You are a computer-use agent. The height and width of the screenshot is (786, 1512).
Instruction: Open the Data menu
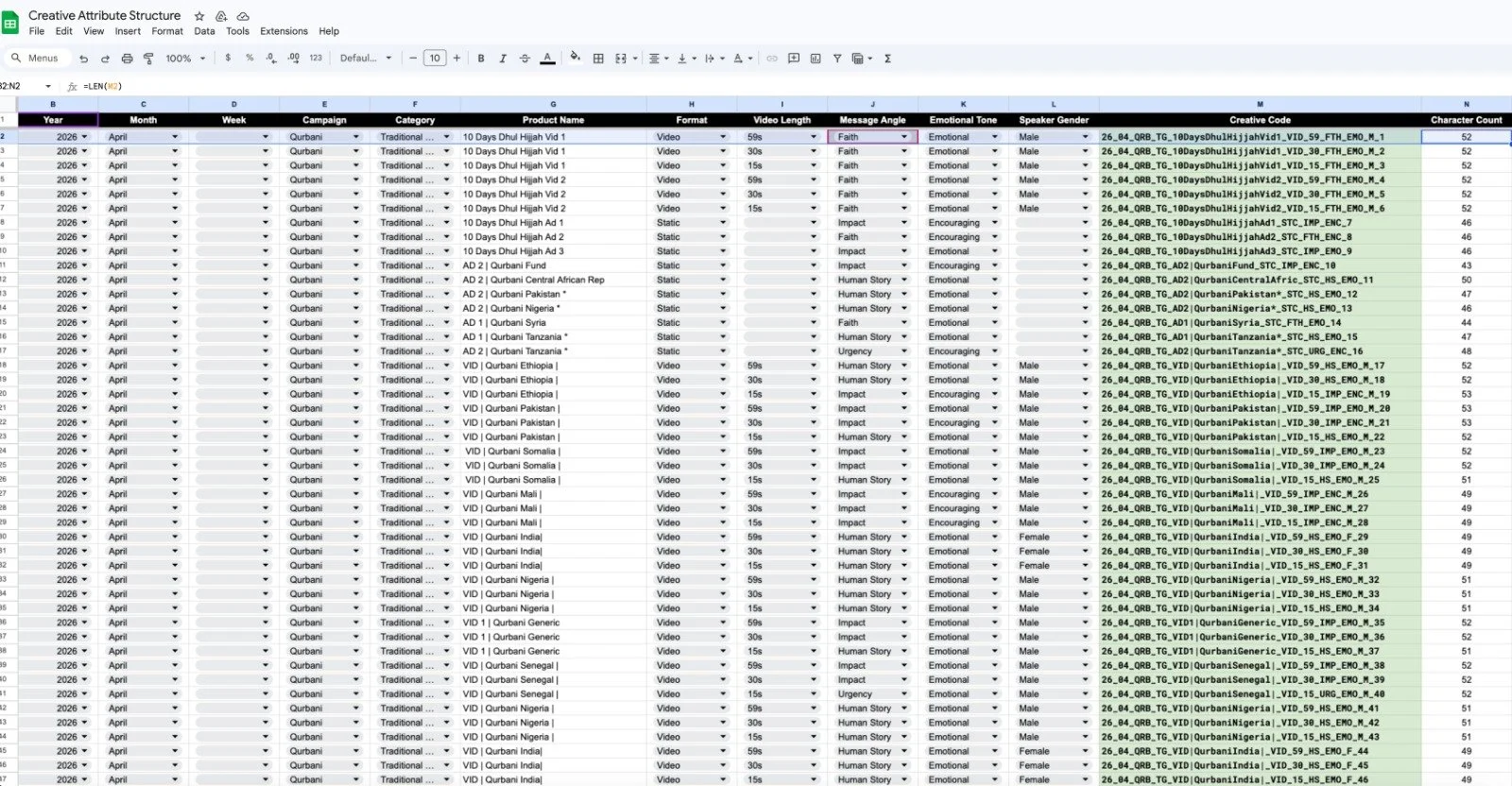(x=204, y=31)
